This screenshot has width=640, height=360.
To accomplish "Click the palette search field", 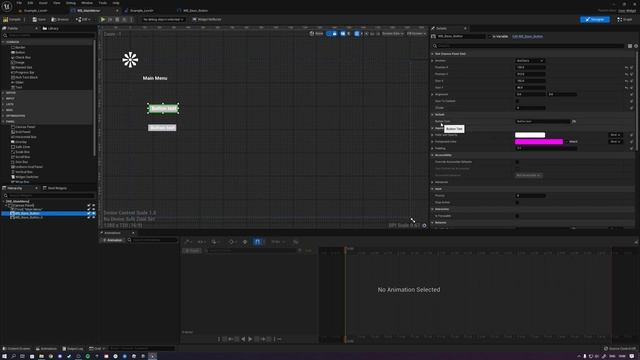I will (x=48, y=36).
